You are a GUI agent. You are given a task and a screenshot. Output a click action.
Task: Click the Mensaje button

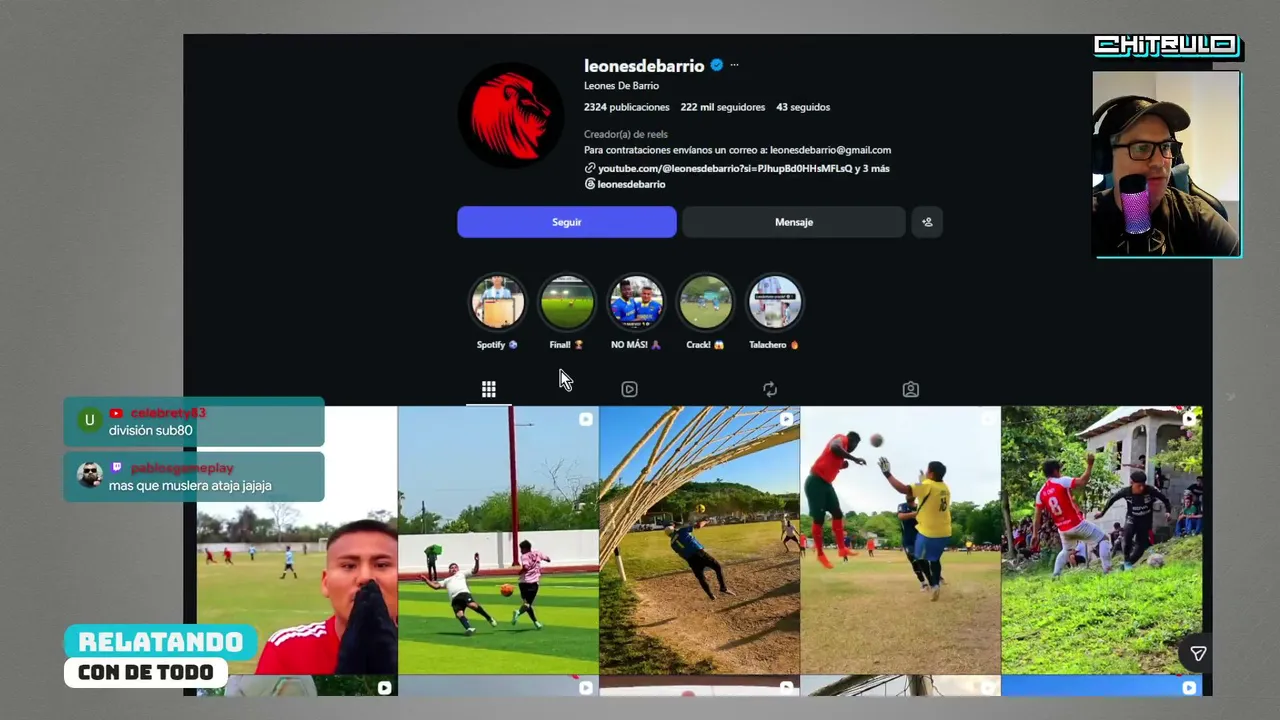click(794, 222)
